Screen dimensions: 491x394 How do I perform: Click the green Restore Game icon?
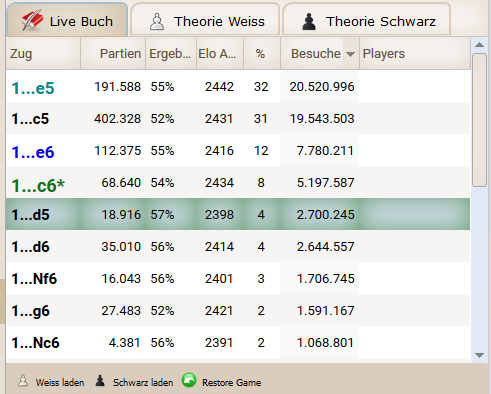tap(189, 380)
